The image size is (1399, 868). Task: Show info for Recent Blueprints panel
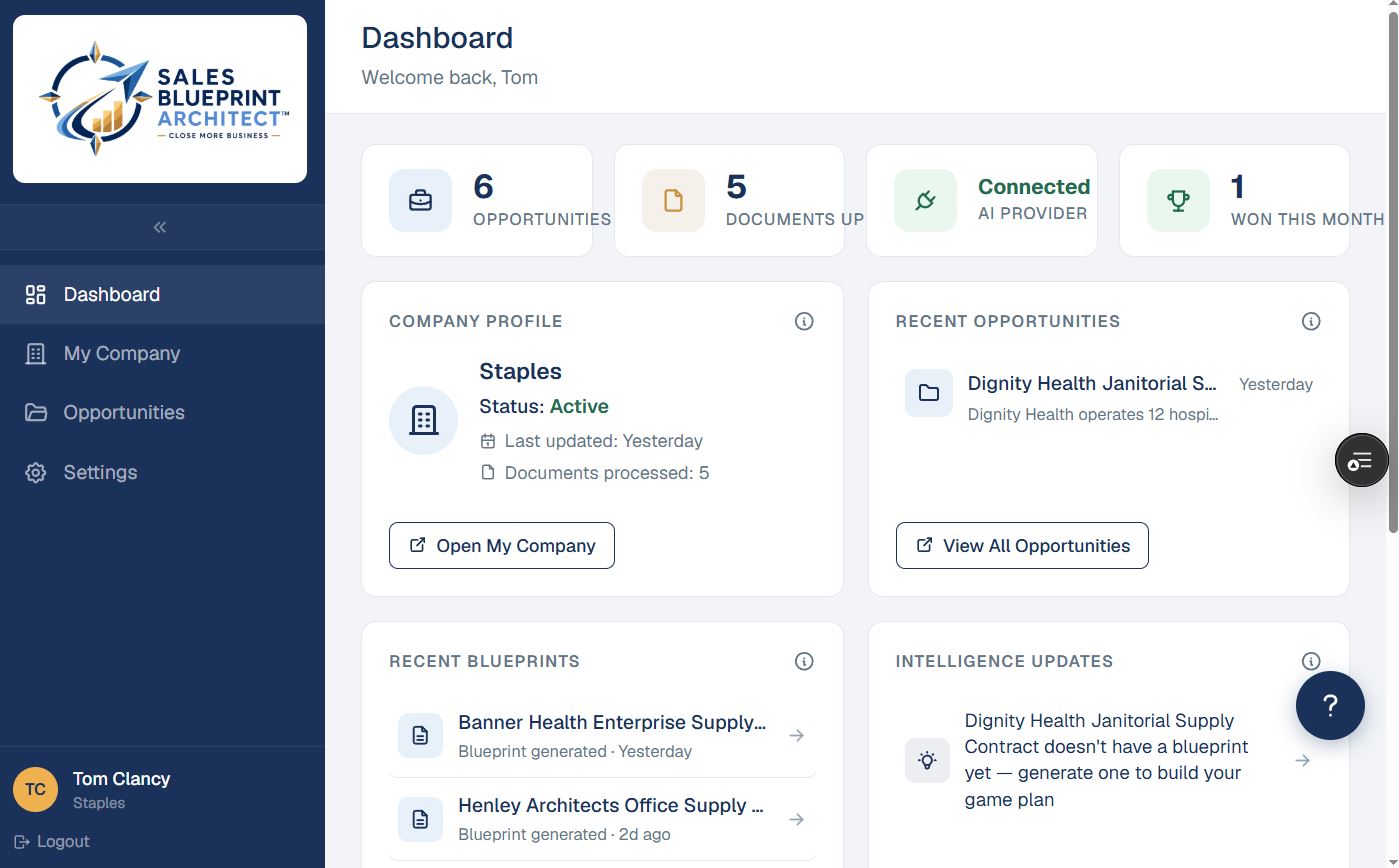click(x=804, y=661)
